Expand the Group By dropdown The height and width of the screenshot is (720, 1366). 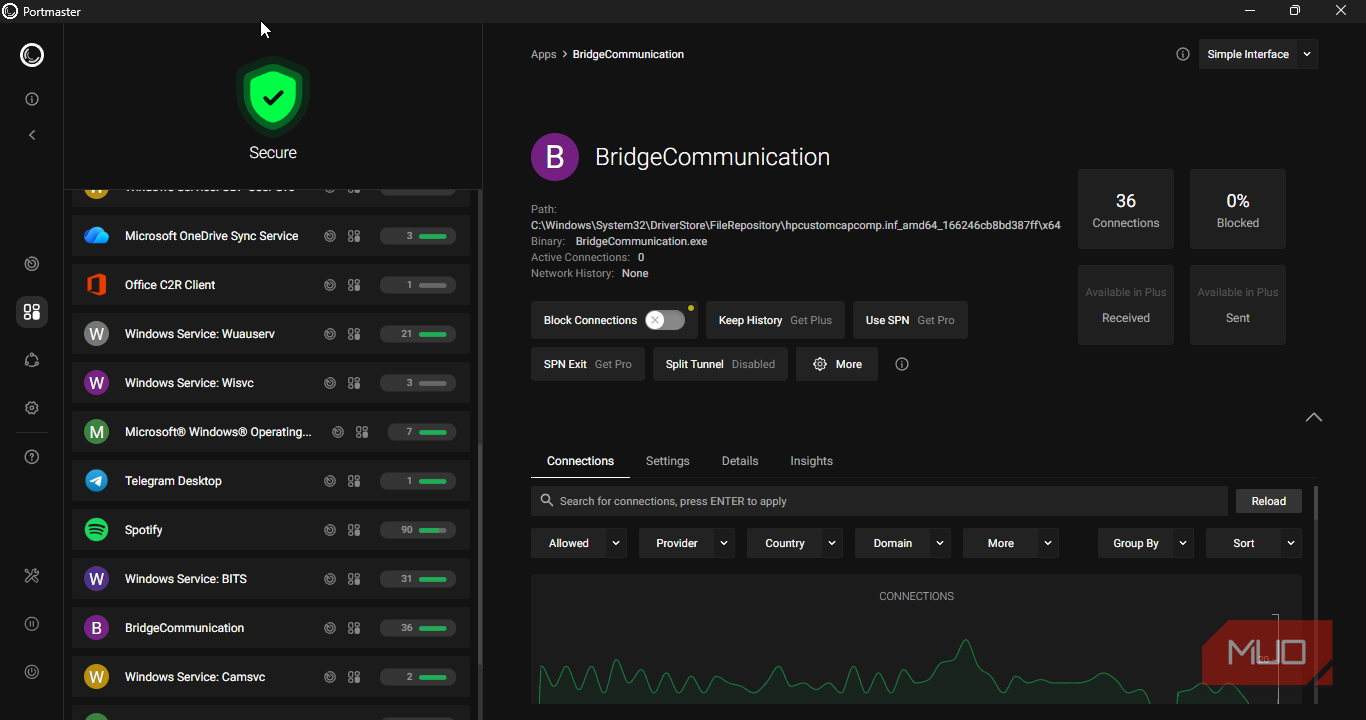1146,543
